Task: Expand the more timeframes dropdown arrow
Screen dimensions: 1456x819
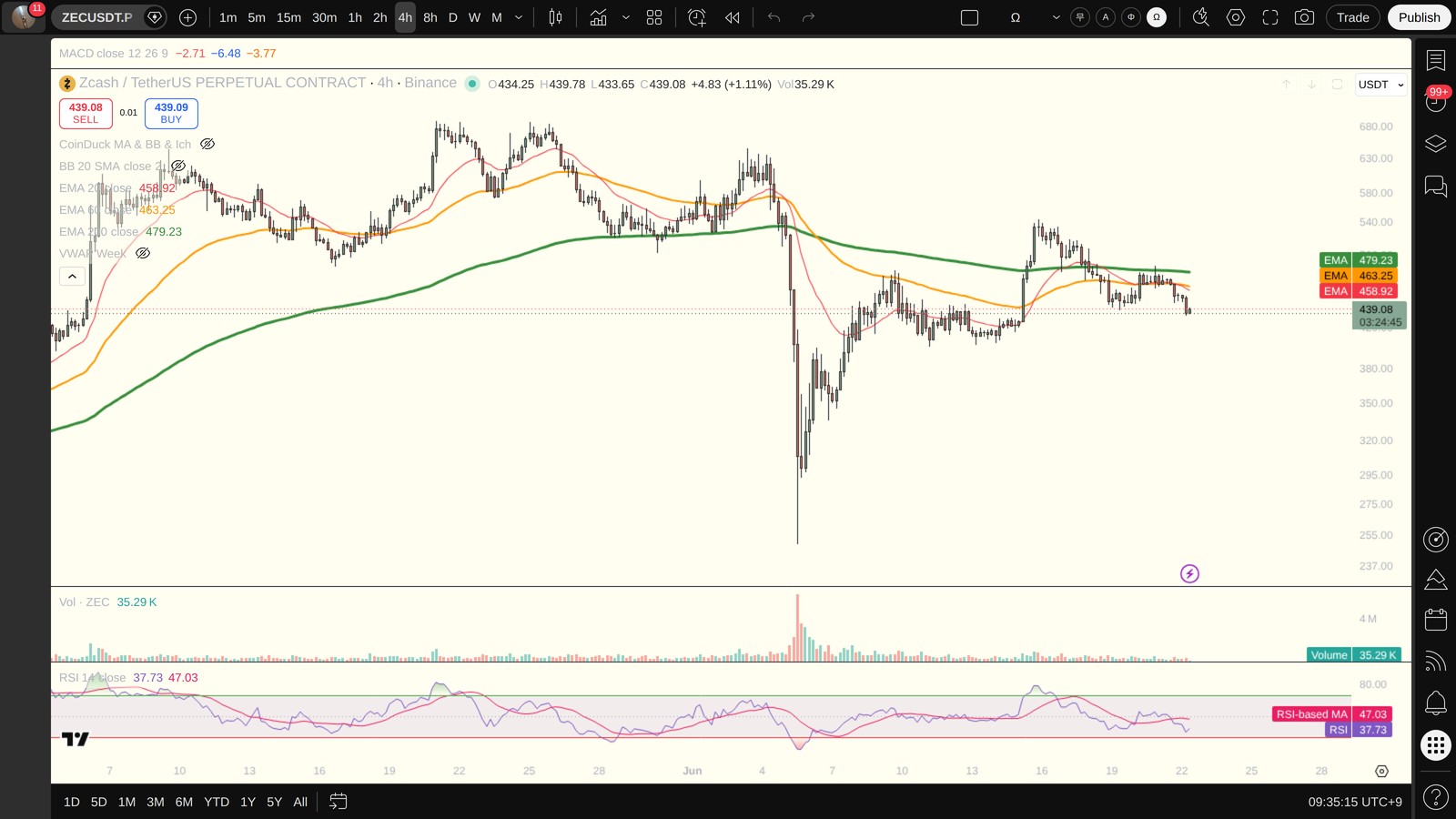Action: (x=519, y=17)
